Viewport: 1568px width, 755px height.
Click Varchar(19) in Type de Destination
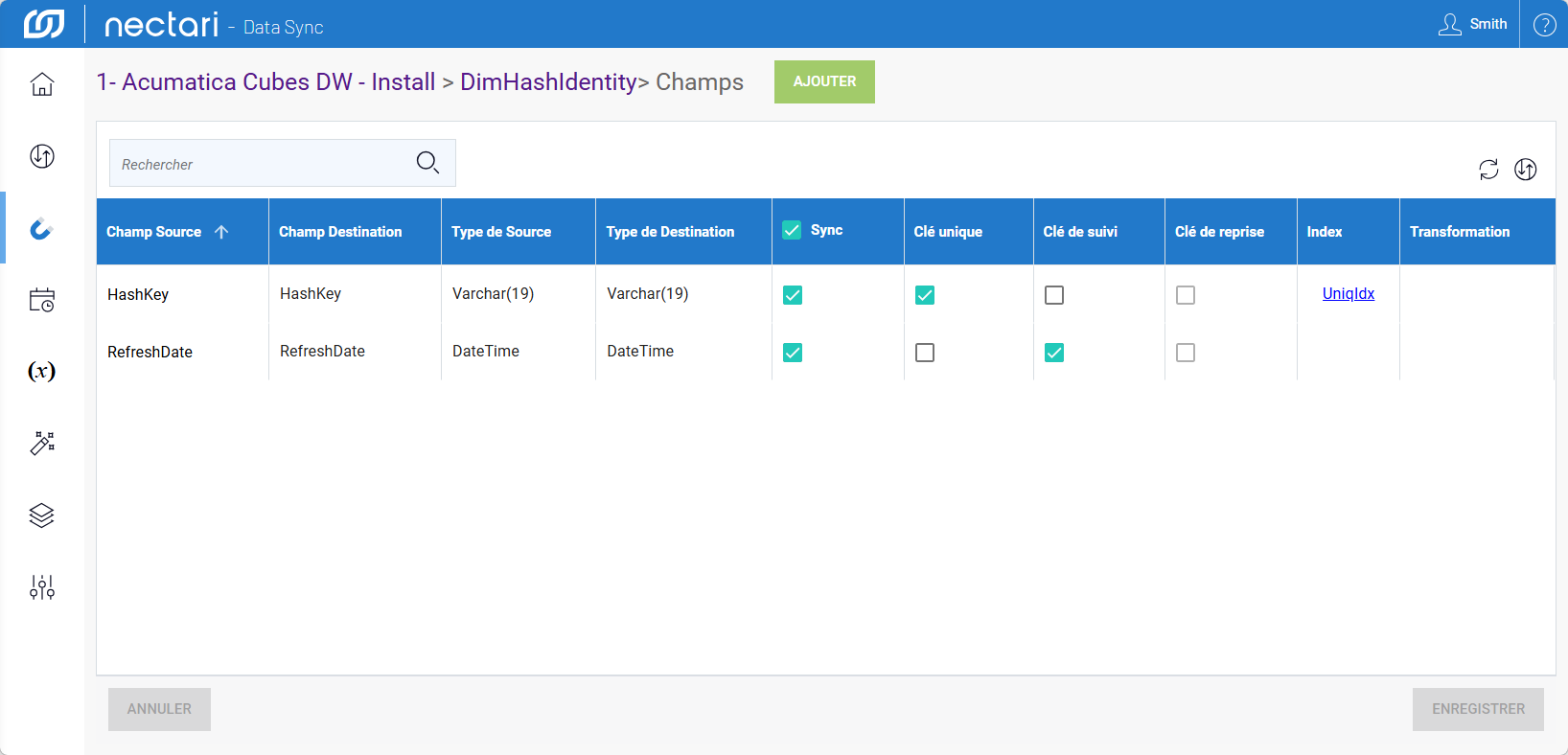(648, 293)
